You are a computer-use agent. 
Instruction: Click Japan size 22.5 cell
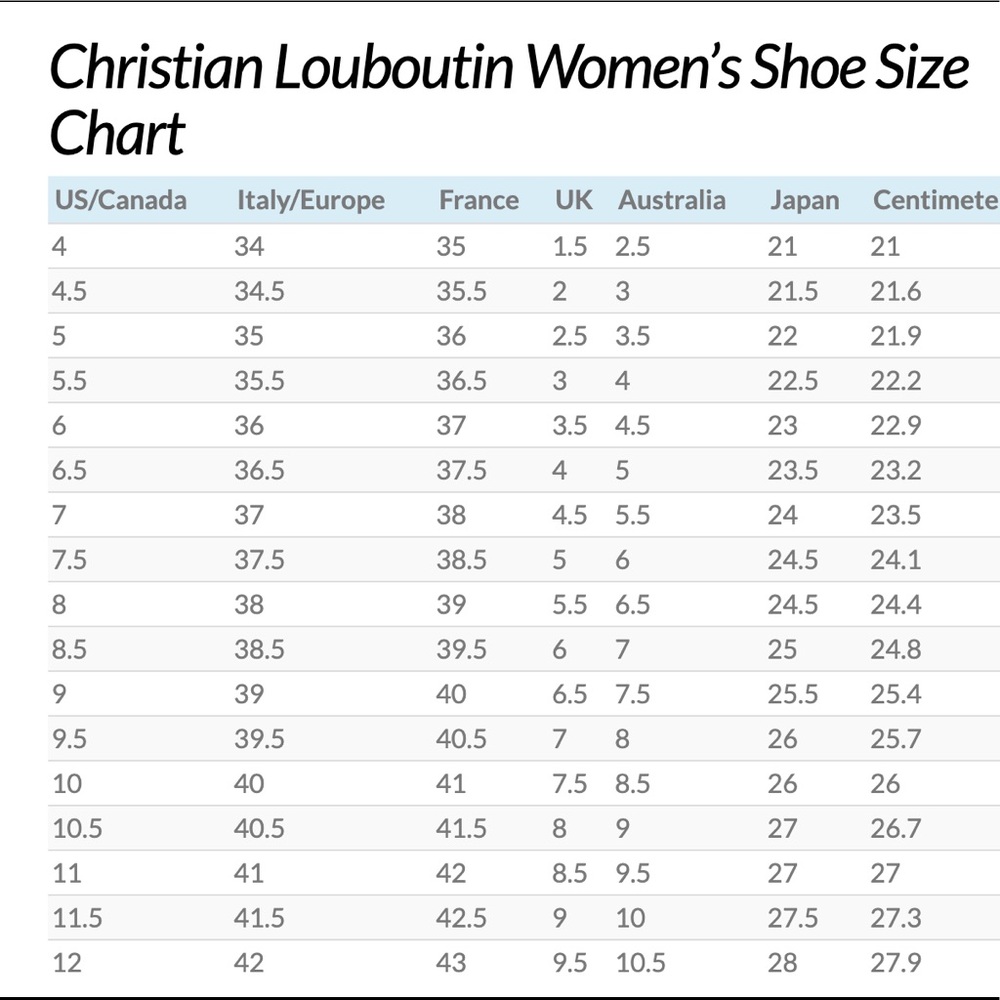coord(793,381)
